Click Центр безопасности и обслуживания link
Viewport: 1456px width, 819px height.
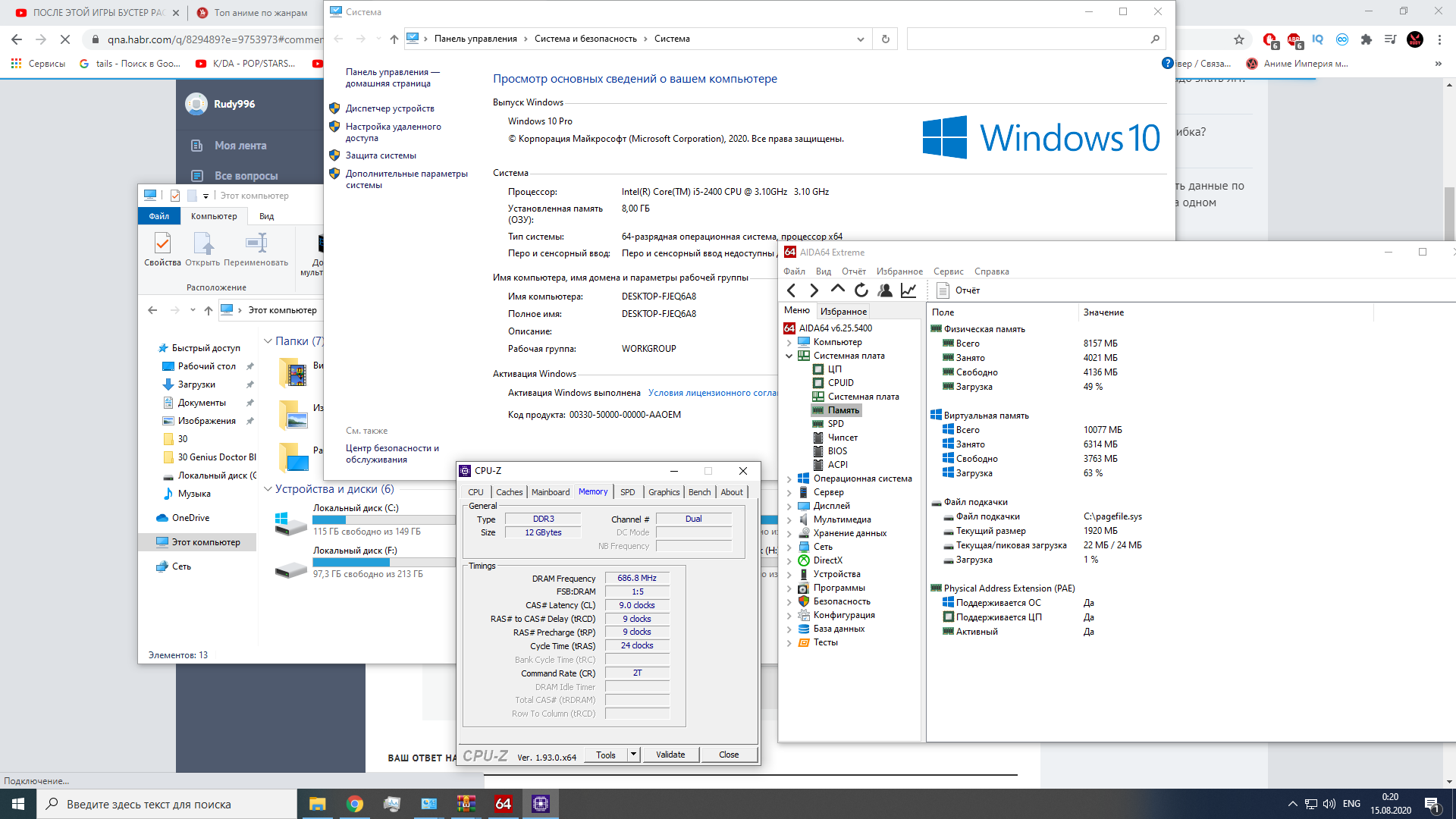392,453
